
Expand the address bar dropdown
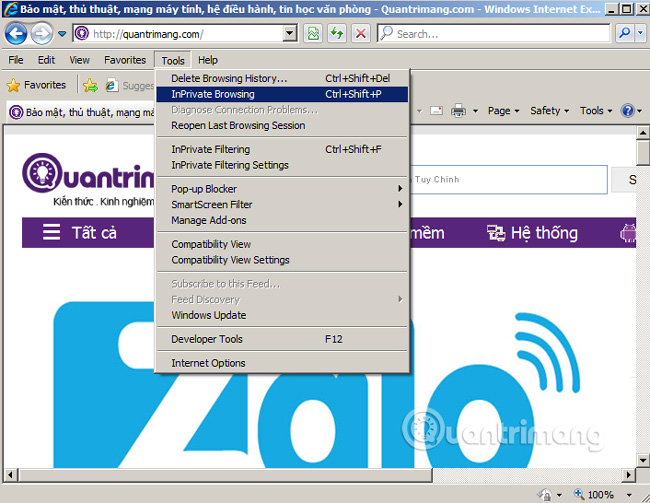(x=290, y=33)
